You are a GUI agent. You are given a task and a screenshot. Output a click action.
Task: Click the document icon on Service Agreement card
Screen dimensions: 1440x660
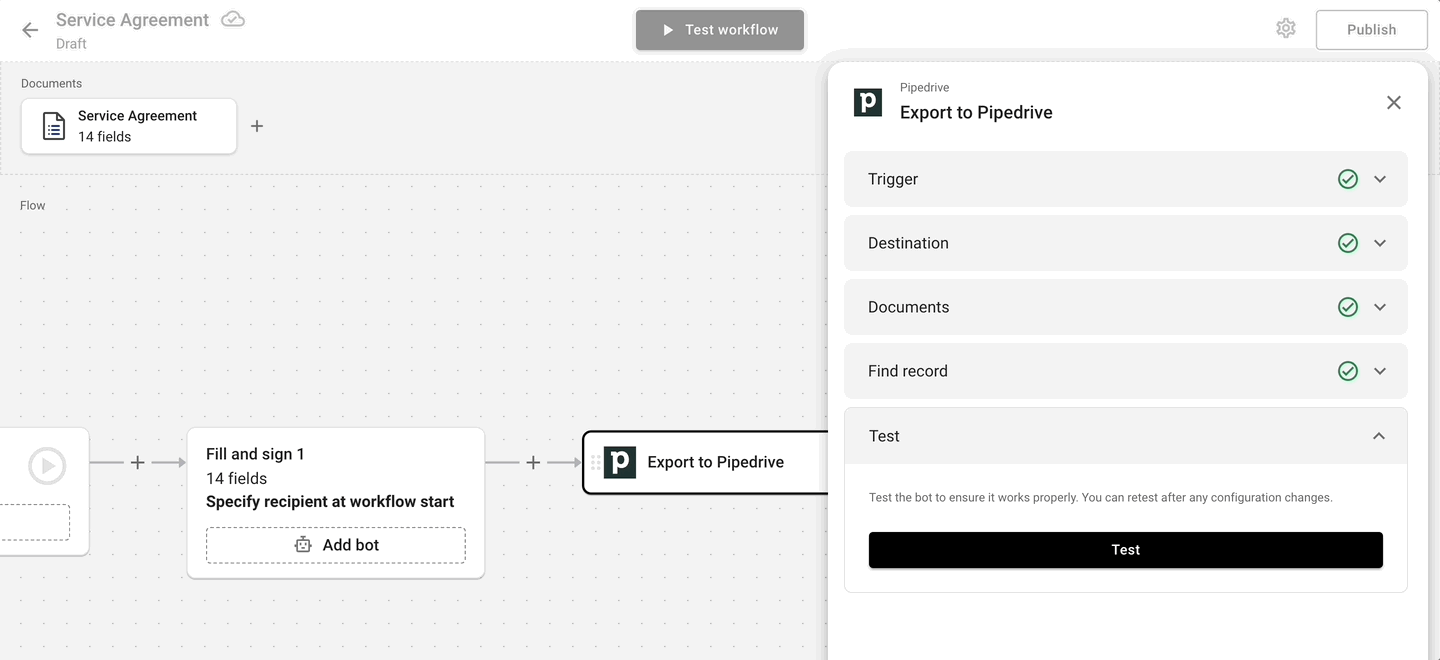coord(54,126)
